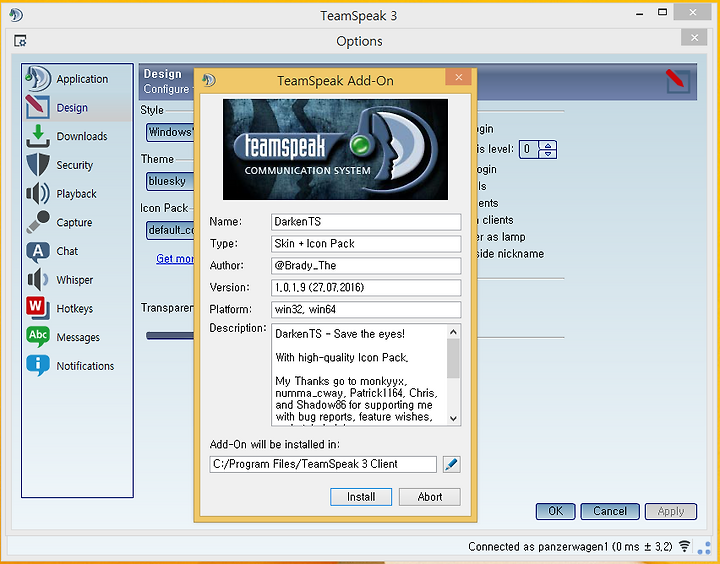Click the Type field Skin + Icon Pack
The width and height of the screenshot is (720, 564).
(x=366, y=244)
